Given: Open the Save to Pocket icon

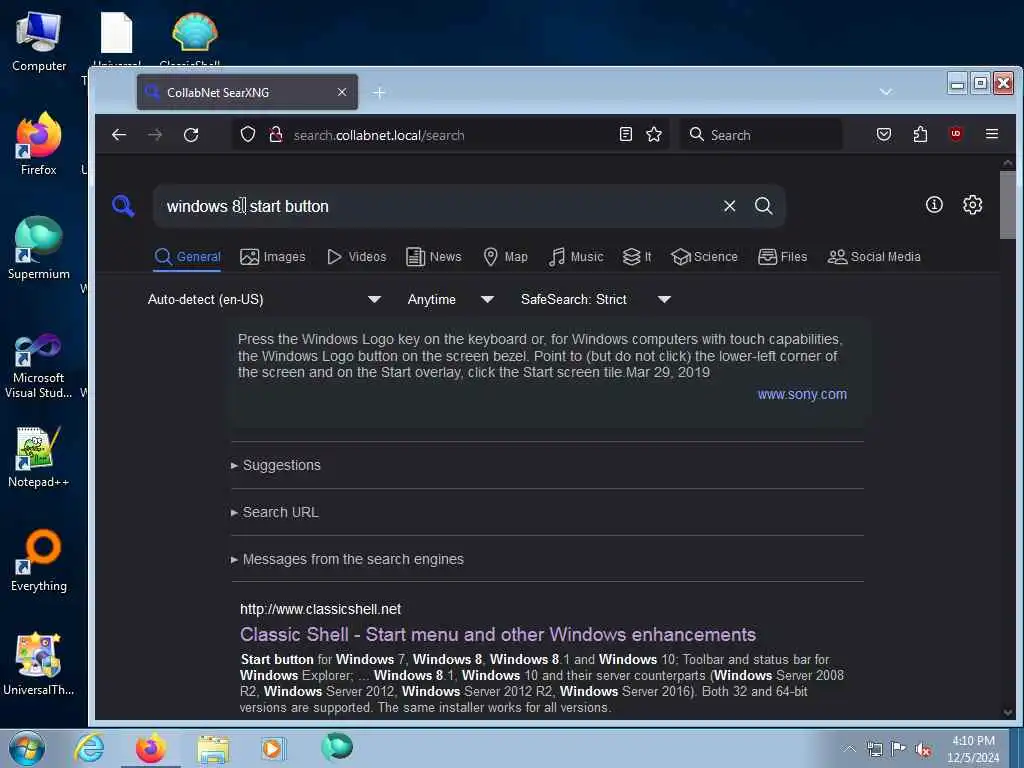Looking at the screenshot, I should click(x=884, y=135).
